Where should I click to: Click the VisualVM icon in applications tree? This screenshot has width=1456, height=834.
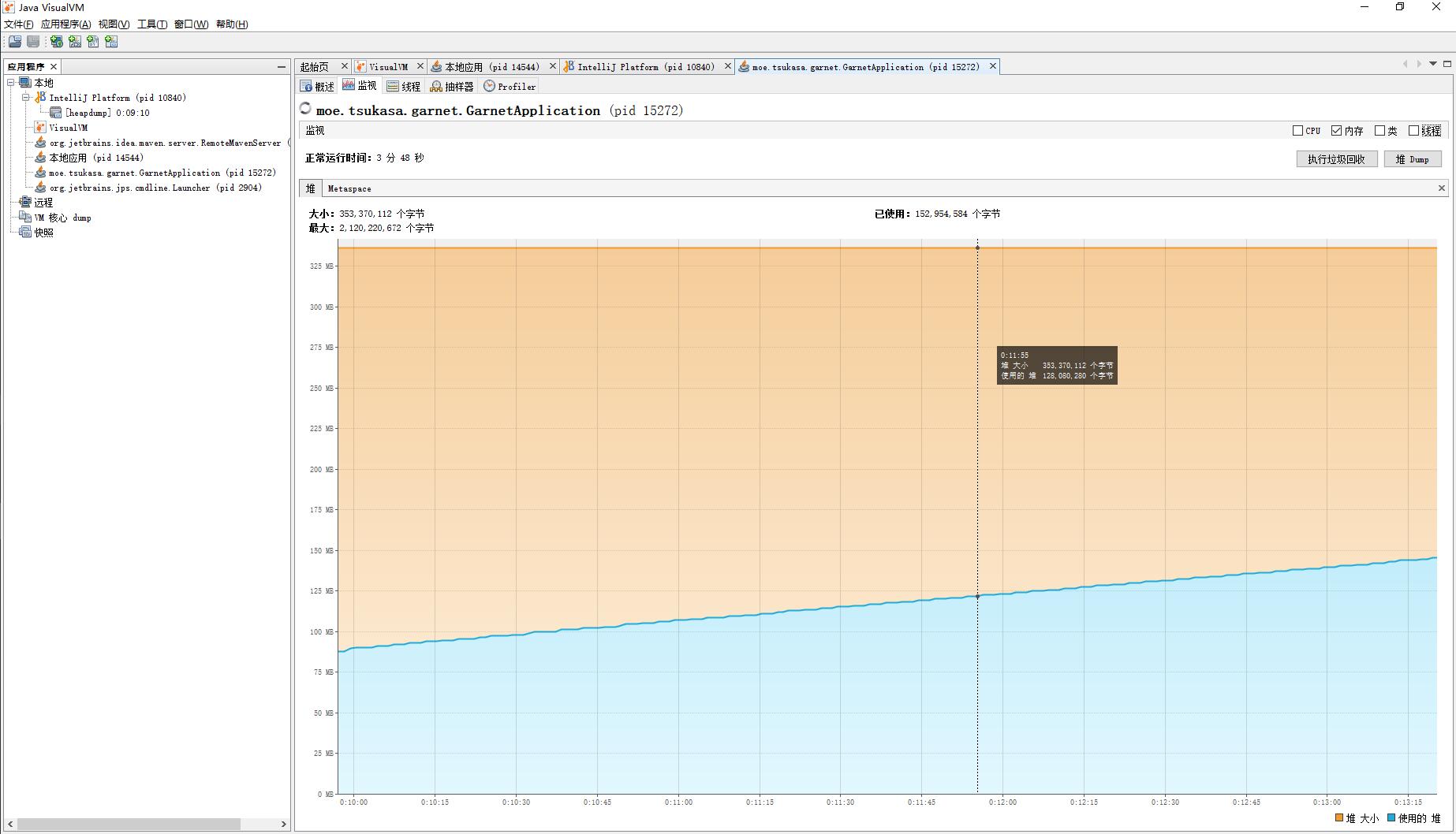pyautogui.click(x=40, y=127)
